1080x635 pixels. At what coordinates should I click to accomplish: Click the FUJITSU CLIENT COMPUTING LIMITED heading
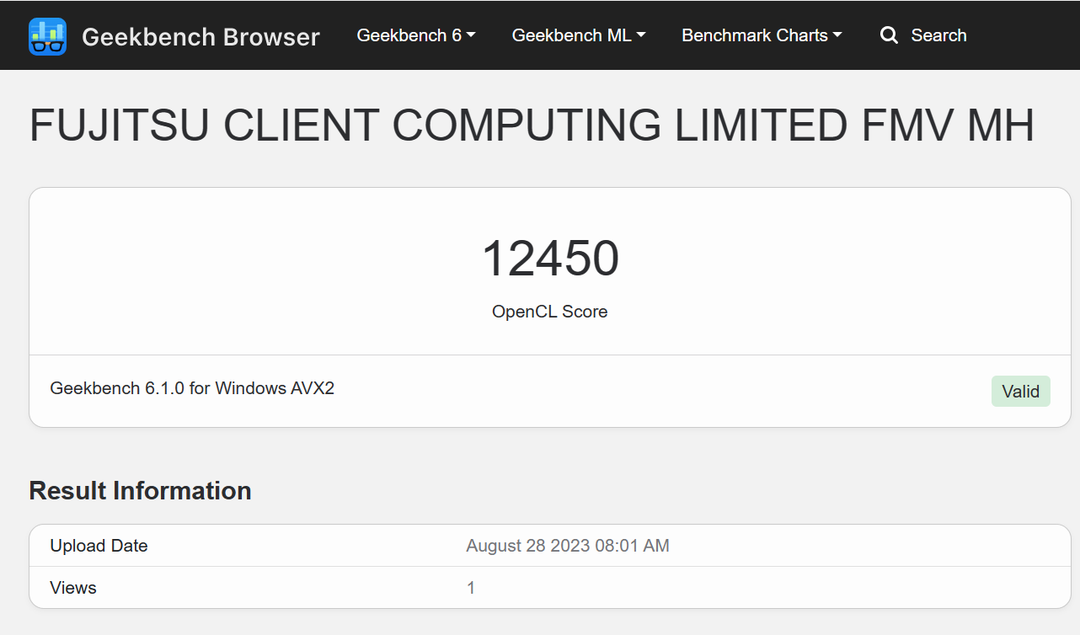[531, 126]
